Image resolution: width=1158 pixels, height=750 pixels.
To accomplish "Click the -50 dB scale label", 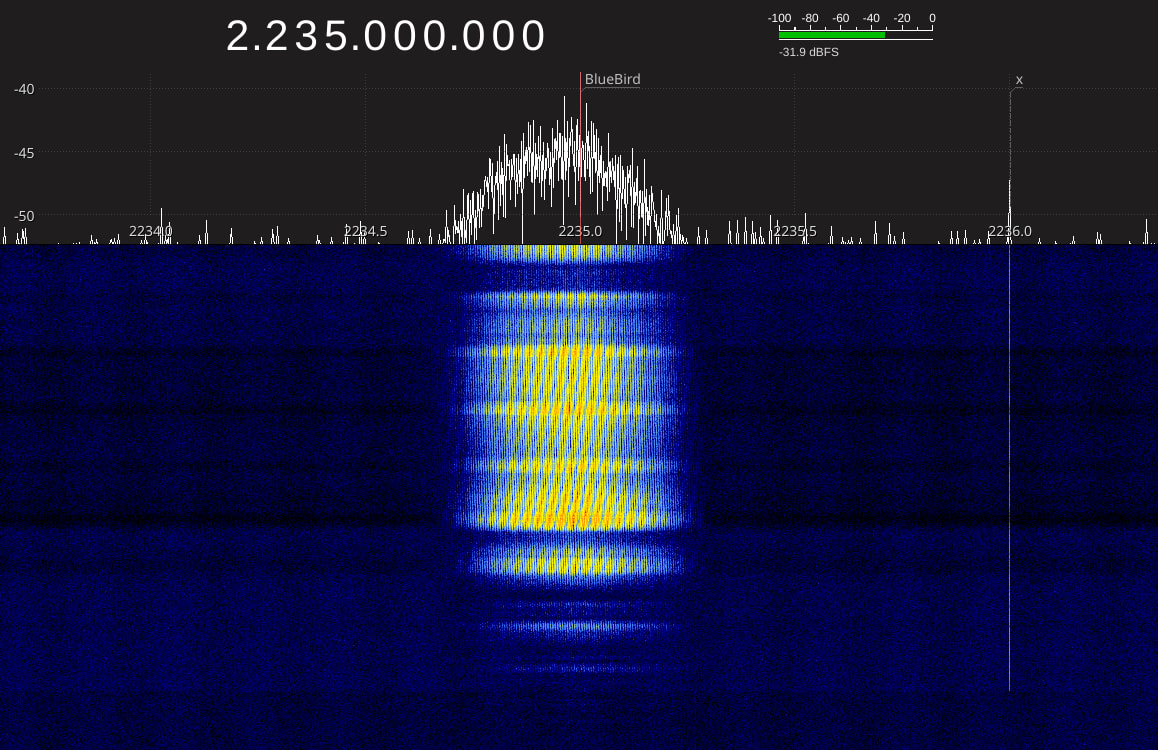I will click(24, 216).
